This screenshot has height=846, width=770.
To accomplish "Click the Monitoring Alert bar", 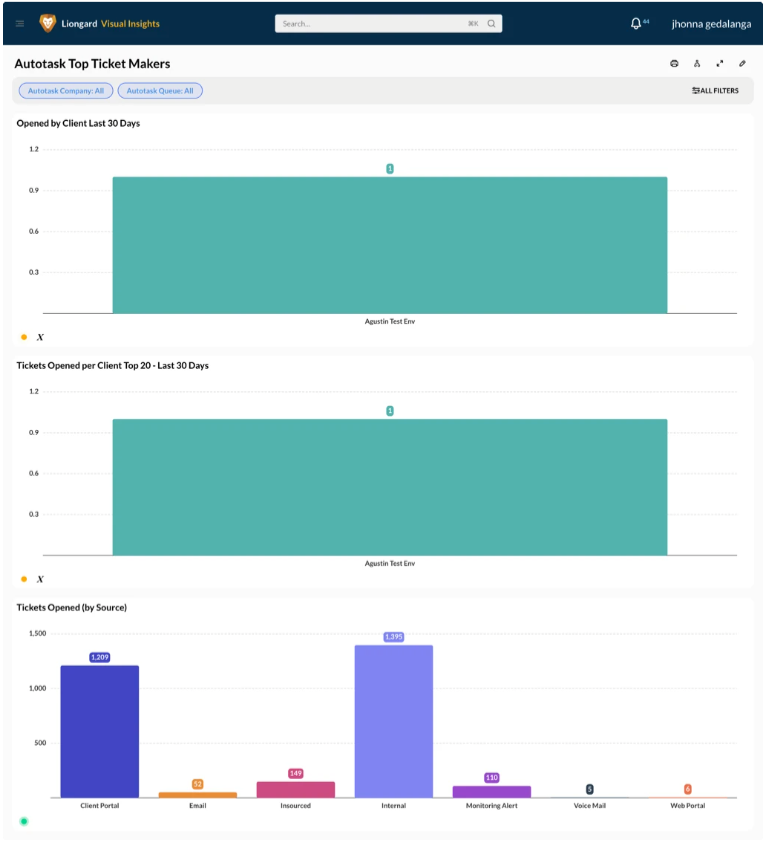I will tap(492, 792).
